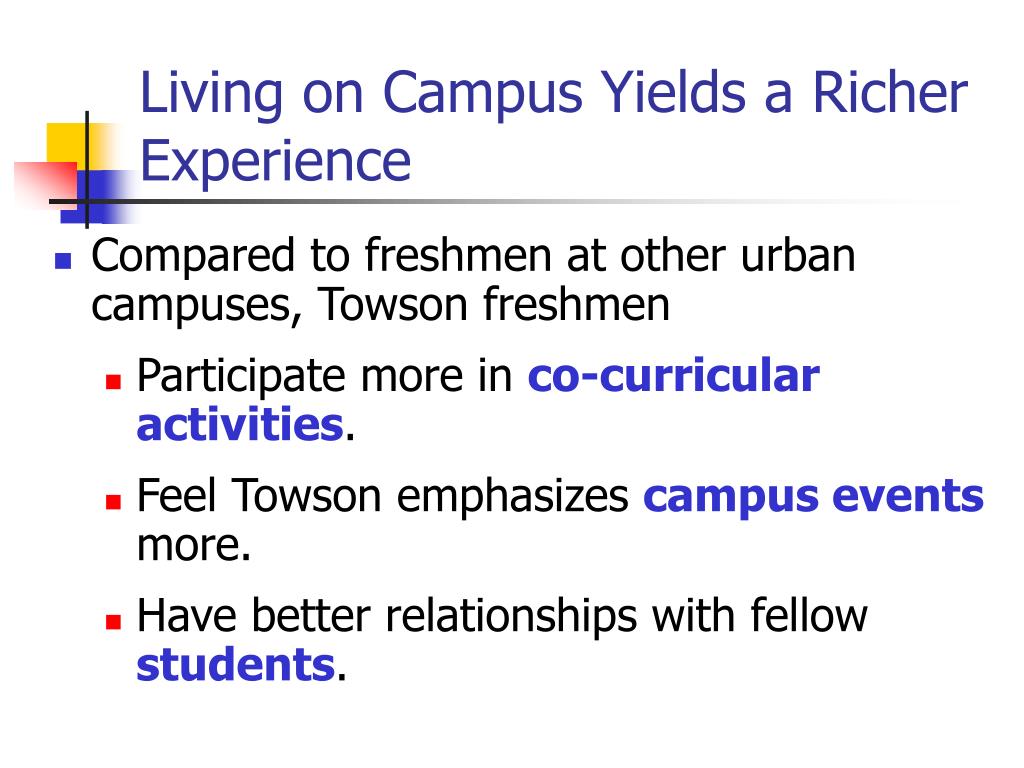Click 'Participate more in' text
Image resolution: width=1024 pixels, height=768 pixels.
pyautogui.click(x=325, y=376)
